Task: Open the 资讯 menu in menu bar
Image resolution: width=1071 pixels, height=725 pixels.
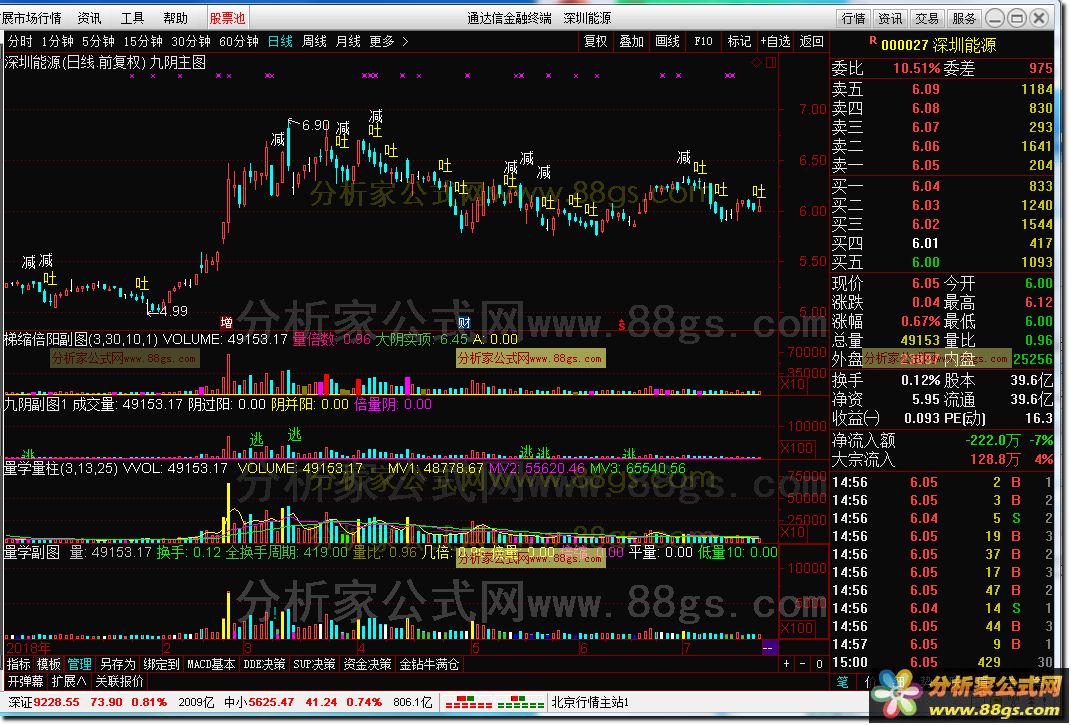Action: [89, 18]
